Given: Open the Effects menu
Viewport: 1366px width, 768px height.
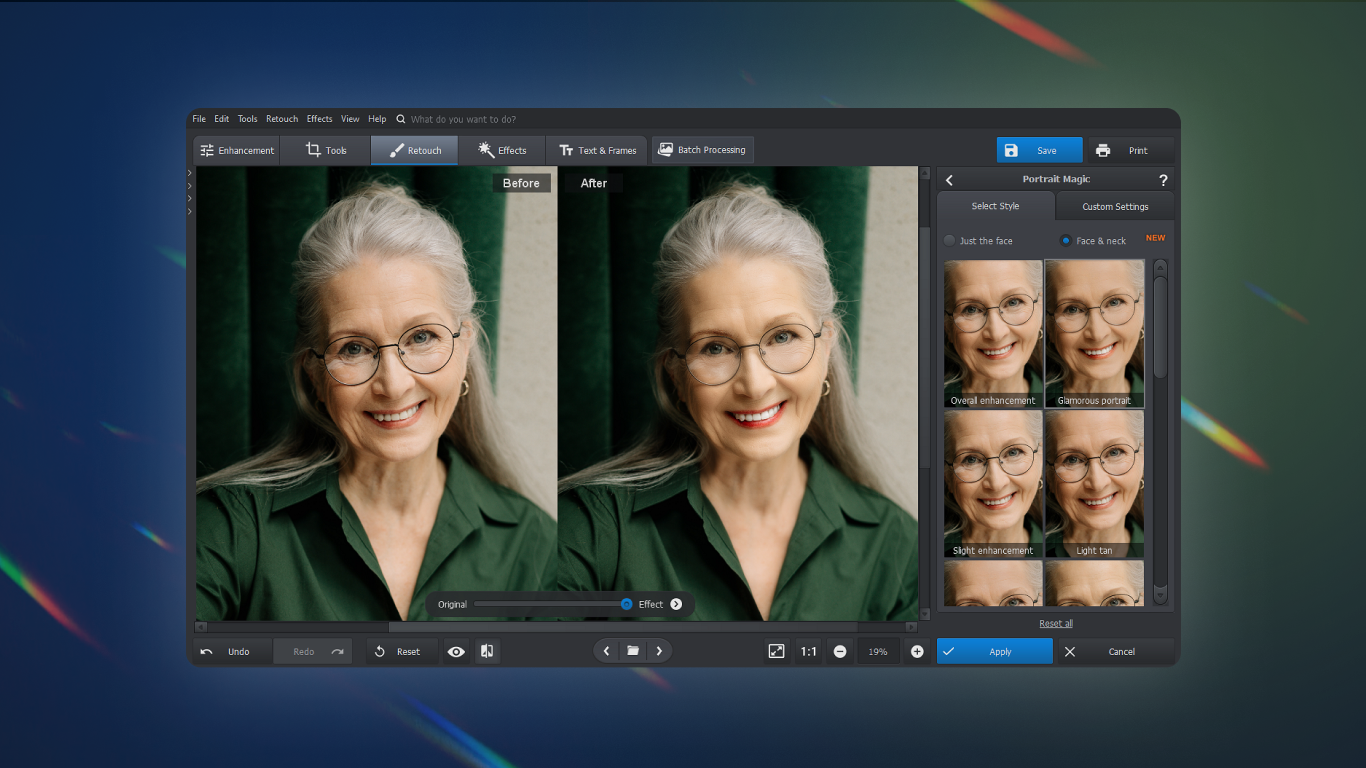Looking at the screenshot, I should tap(319, 119).
